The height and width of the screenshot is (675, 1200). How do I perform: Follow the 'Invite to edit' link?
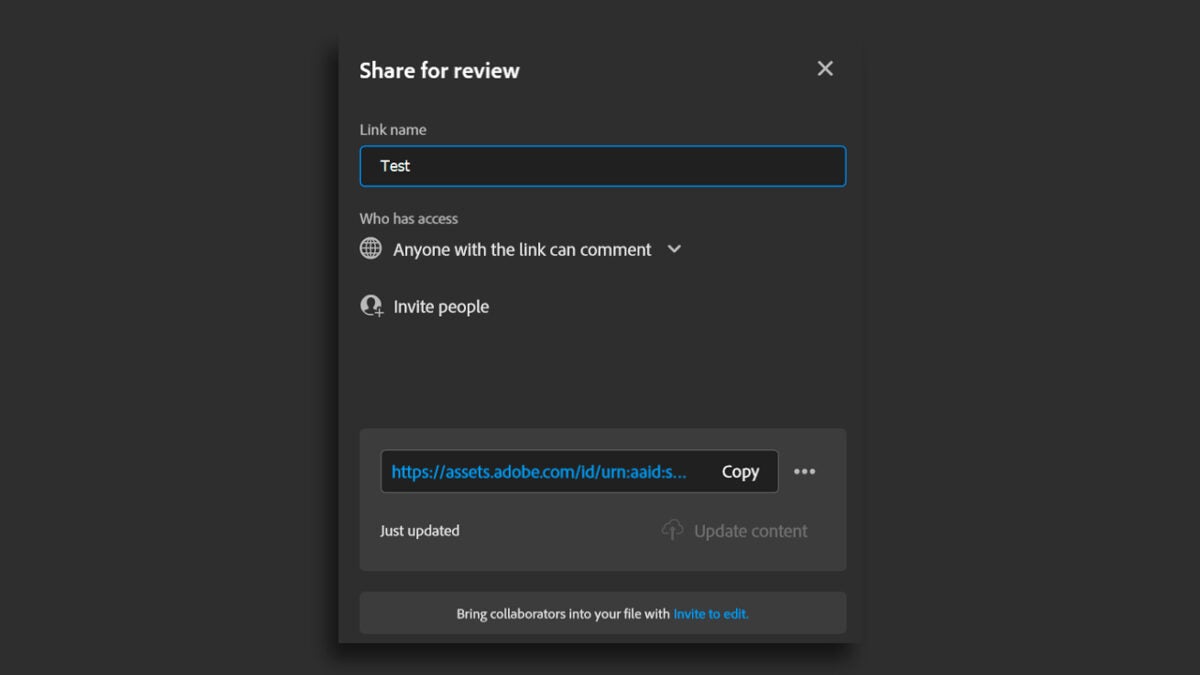[710, 614]
